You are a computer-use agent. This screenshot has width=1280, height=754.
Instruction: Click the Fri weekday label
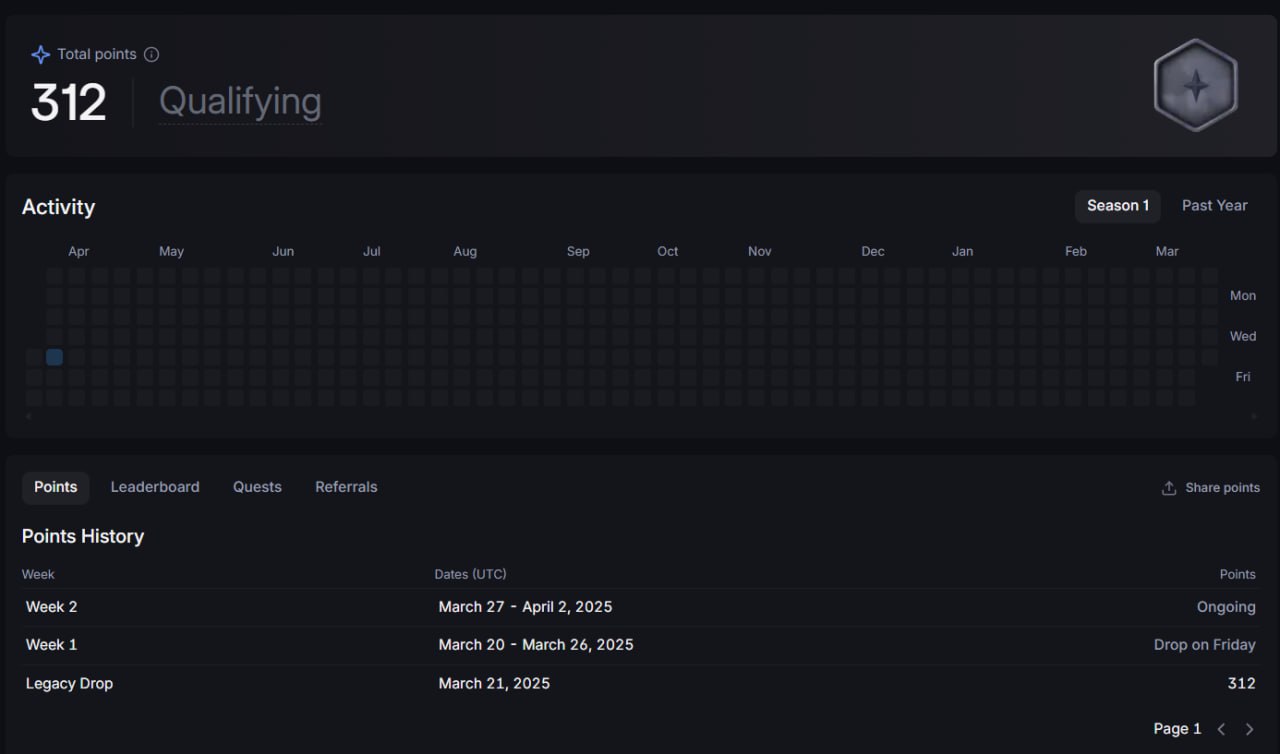[1243, 377]
